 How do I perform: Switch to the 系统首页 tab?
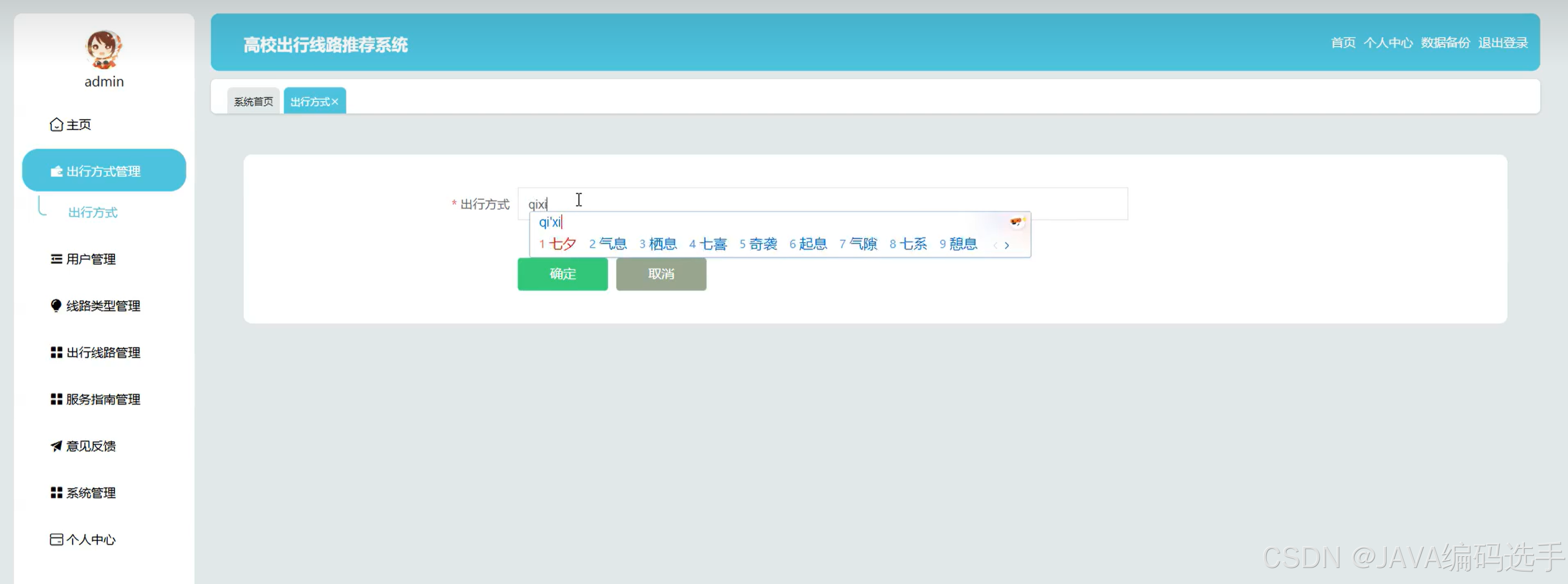[x=253, y=102]
